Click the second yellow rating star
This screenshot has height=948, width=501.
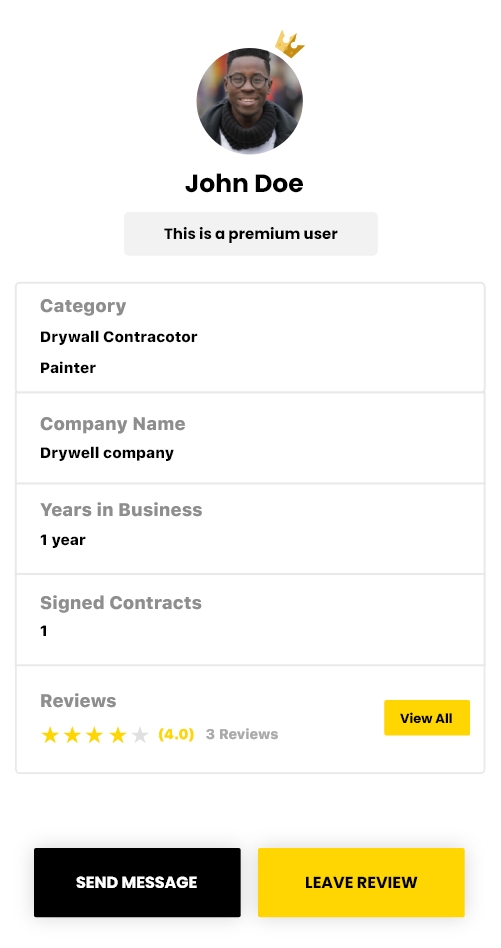click(73, 735)
